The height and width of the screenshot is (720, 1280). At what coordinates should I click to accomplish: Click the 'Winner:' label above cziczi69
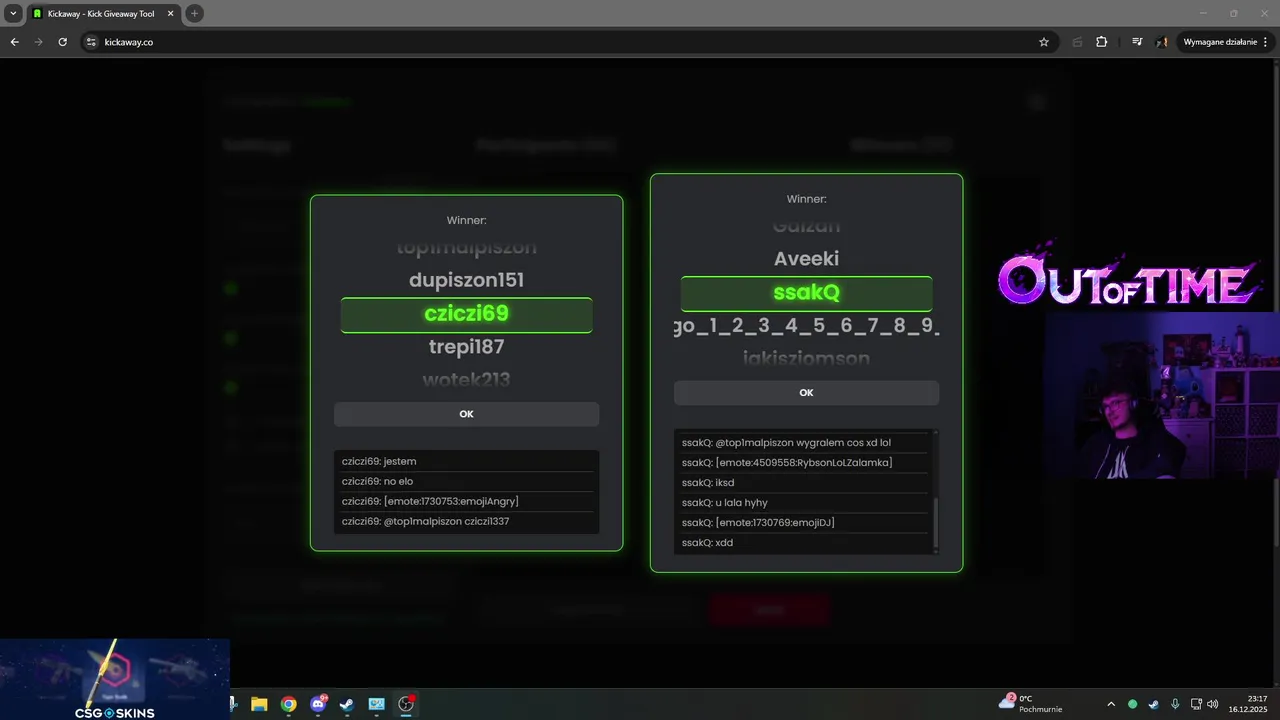coord(466,220)
